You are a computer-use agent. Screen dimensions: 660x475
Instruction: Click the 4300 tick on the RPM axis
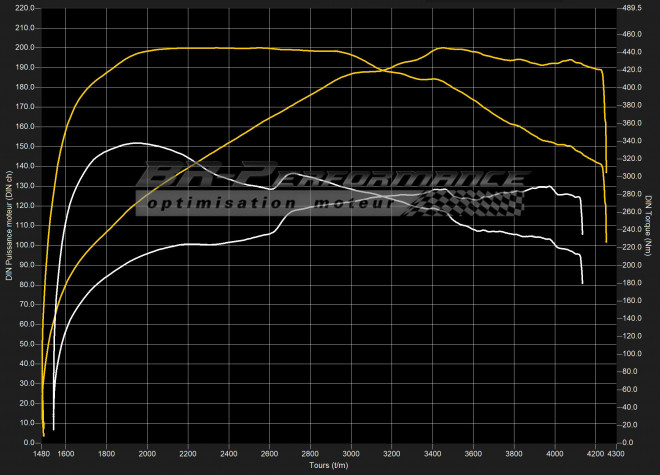(616, 454)
